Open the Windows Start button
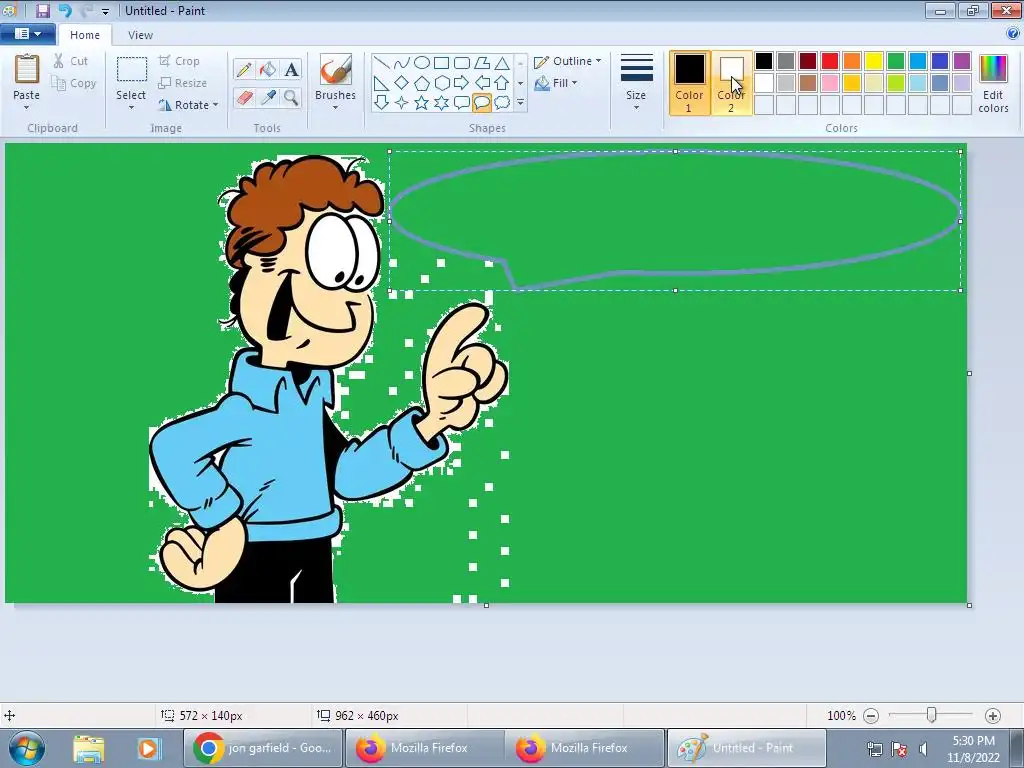Image resolution: width=1024 pixels, height=768 pixels. pyautogui.click(x=27, y=748)
